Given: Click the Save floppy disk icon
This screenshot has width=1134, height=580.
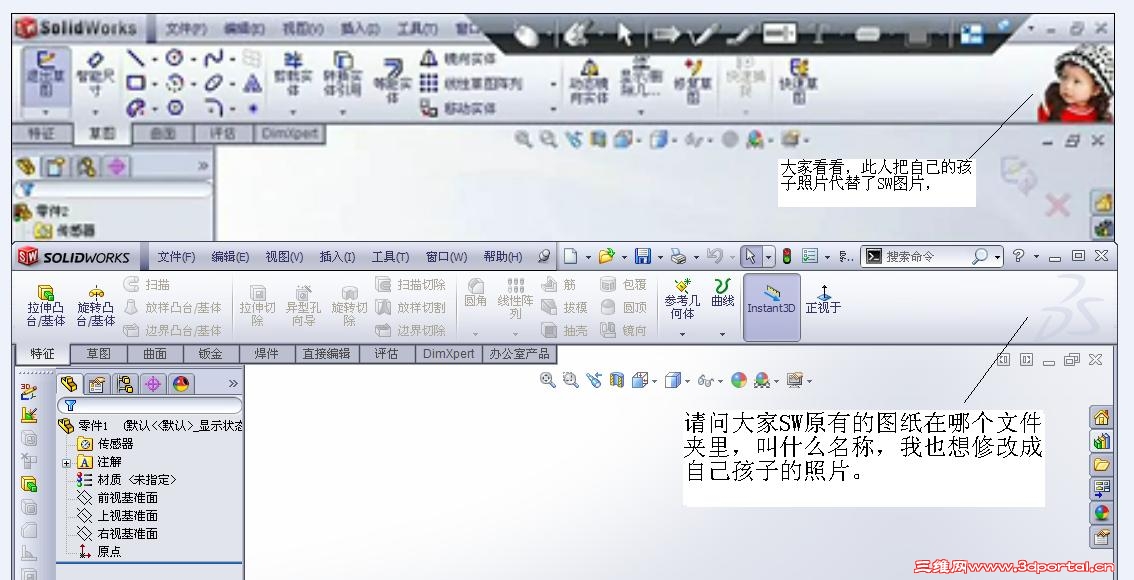Looking at the screenshot, I should tap(642, 256).
